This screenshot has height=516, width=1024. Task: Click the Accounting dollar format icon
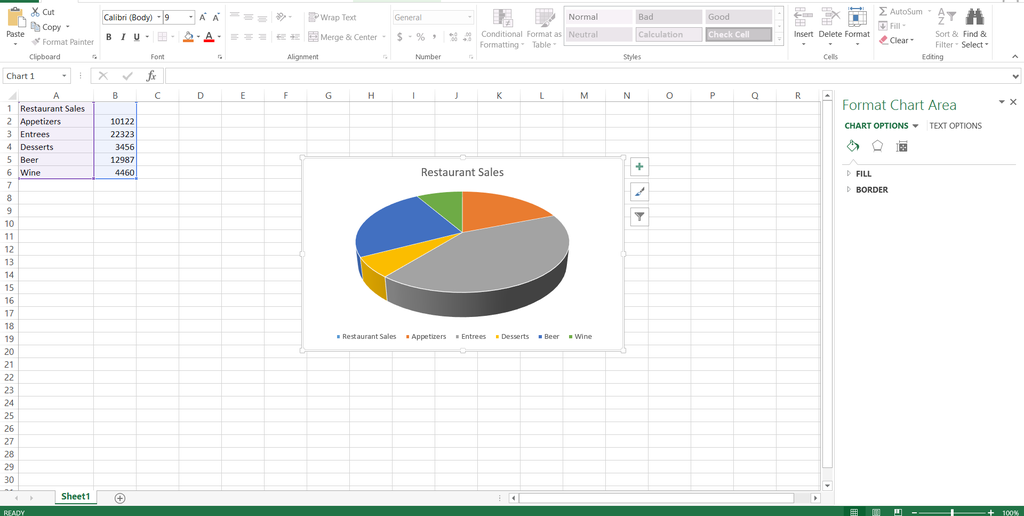[400, 37]
